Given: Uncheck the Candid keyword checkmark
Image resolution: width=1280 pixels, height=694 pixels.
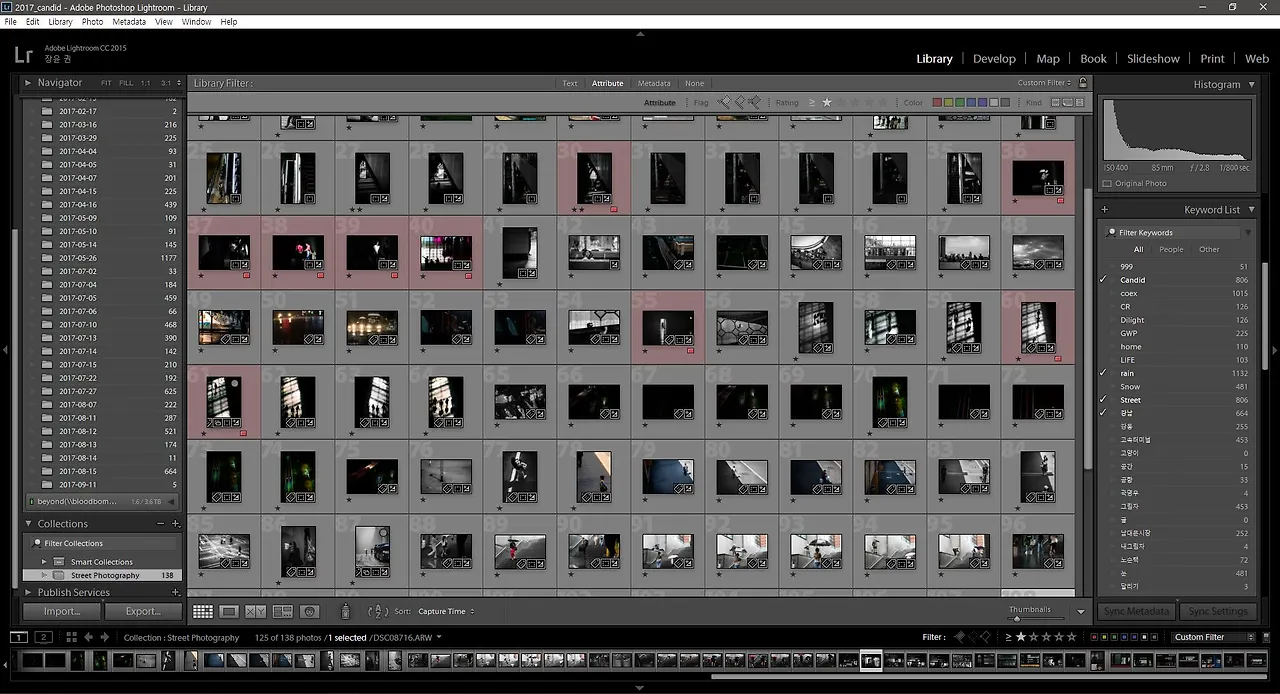Looking at the screenshot, I should [1104, 280].
